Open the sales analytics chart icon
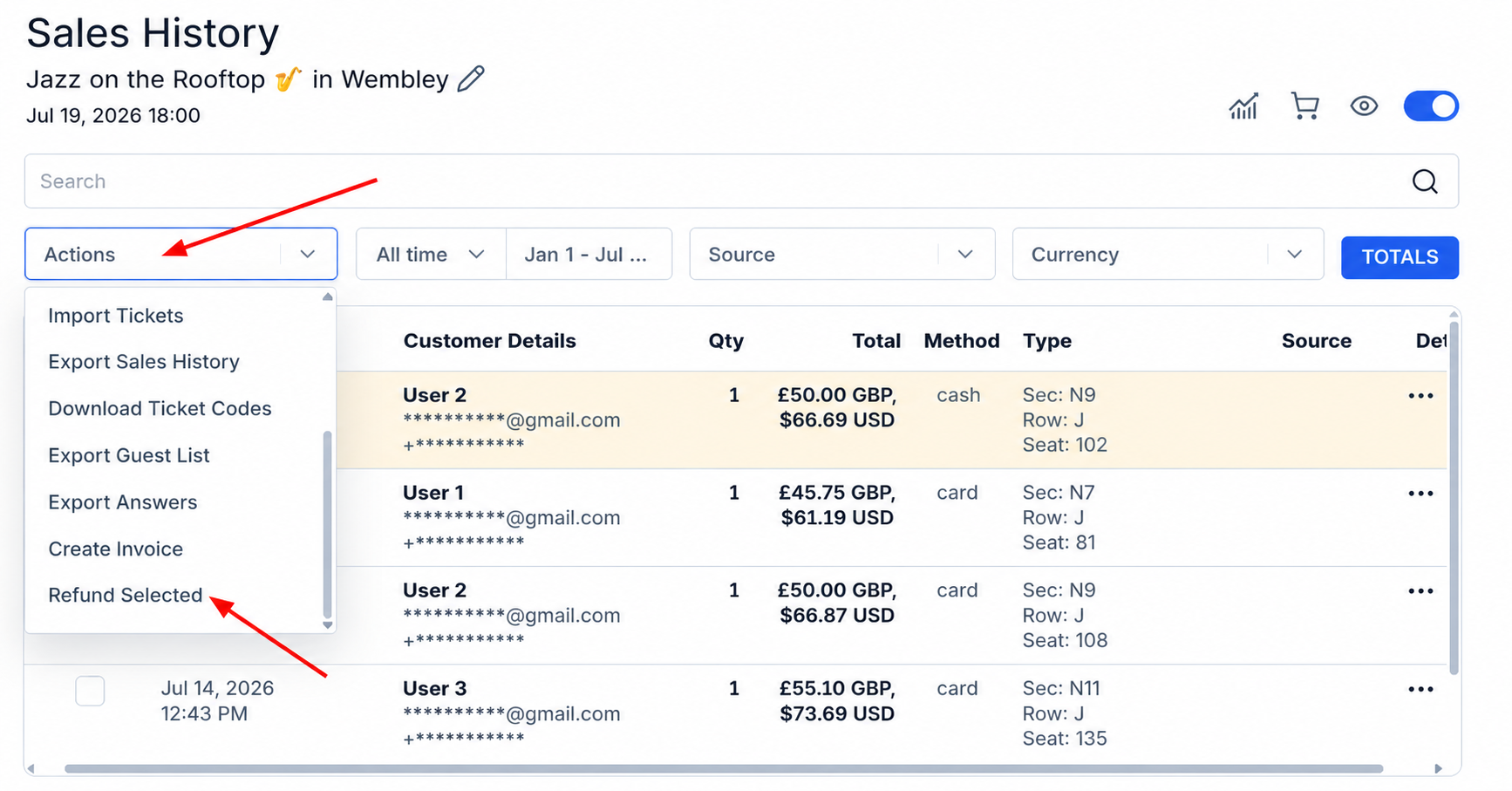 pos(1243,106)
